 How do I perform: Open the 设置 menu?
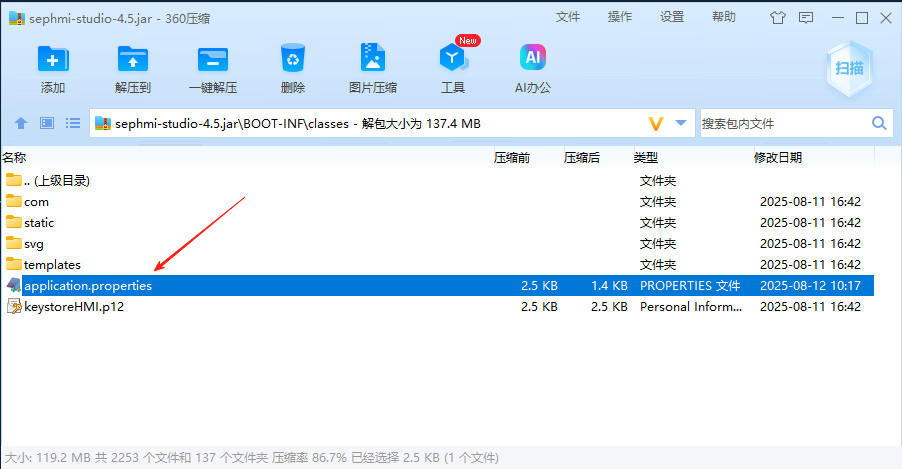[672, 17]
